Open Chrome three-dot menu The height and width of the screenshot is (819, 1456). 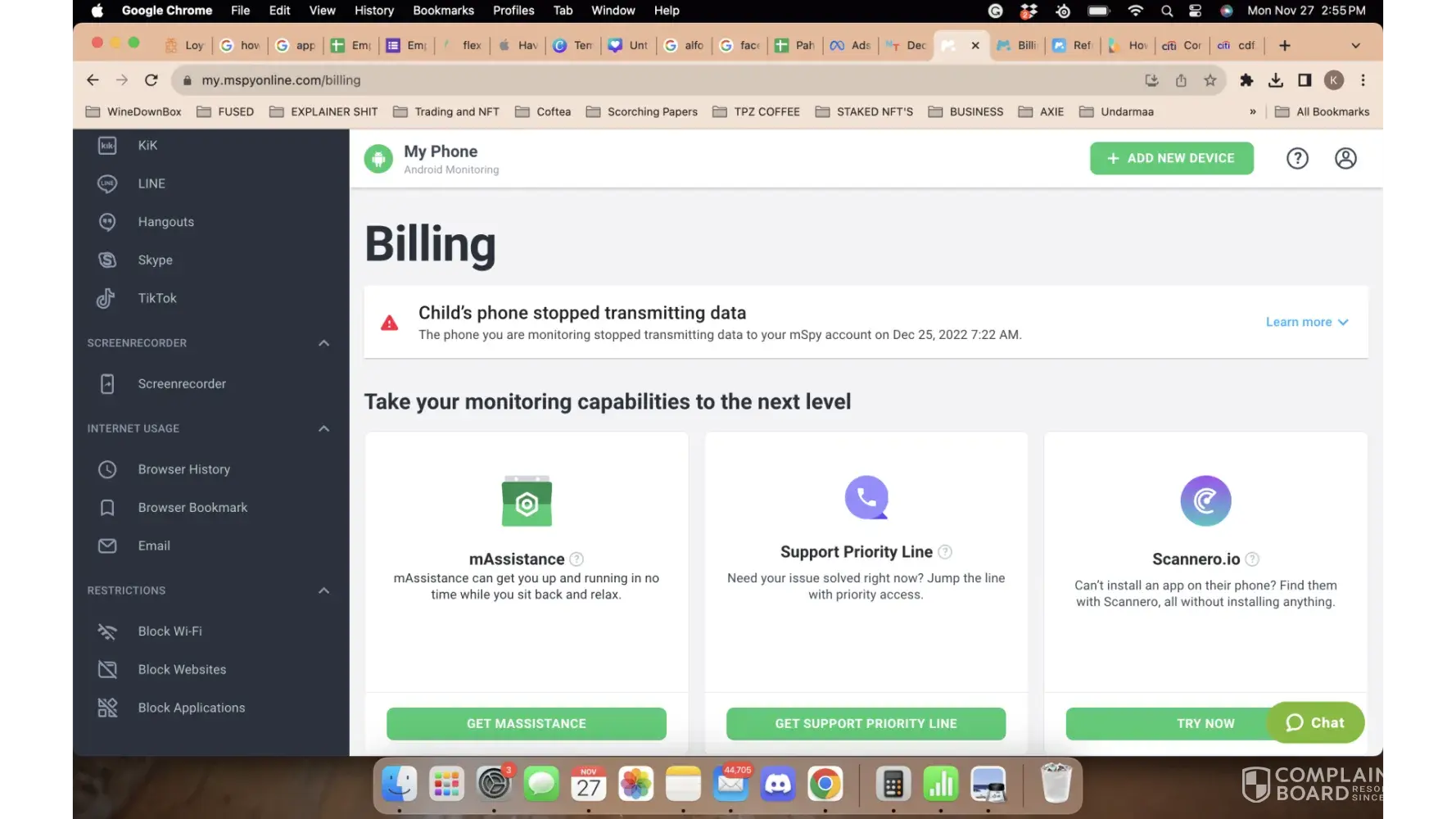click(1363, 80)
